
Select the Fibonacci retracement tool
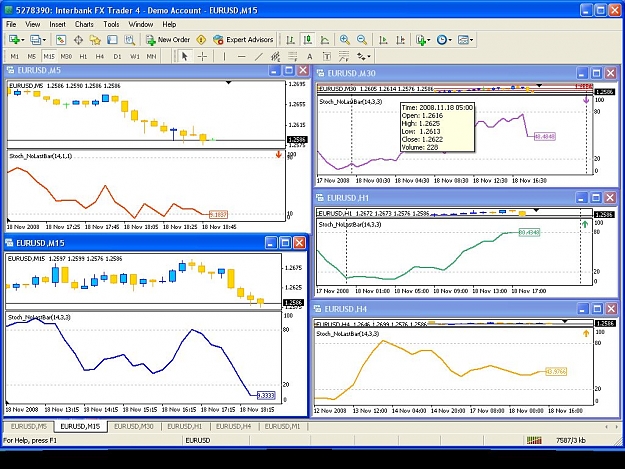292,57
